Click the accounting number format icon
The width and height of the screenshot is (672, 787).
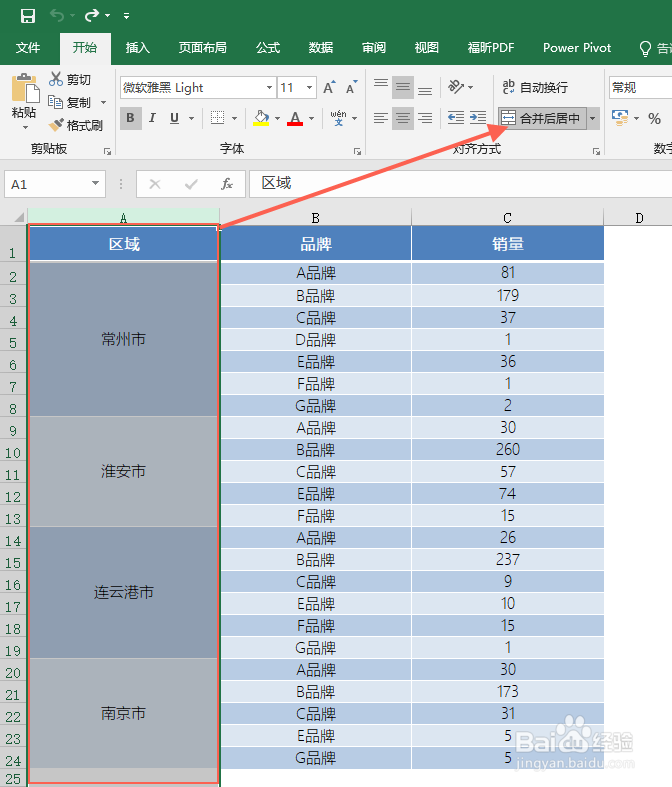(620, 118)
